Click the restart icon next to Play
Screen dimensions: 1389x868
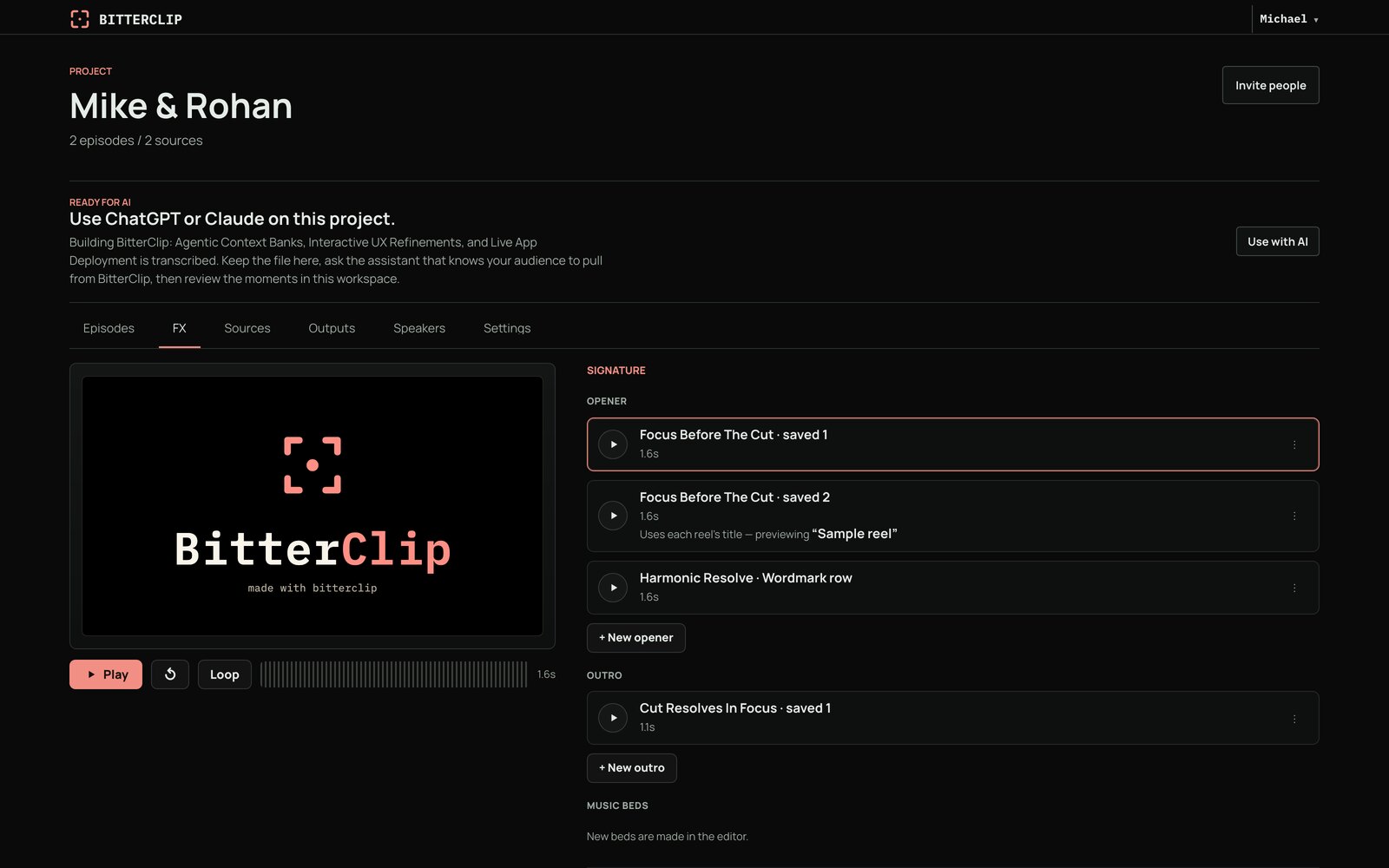pos(170,674)
